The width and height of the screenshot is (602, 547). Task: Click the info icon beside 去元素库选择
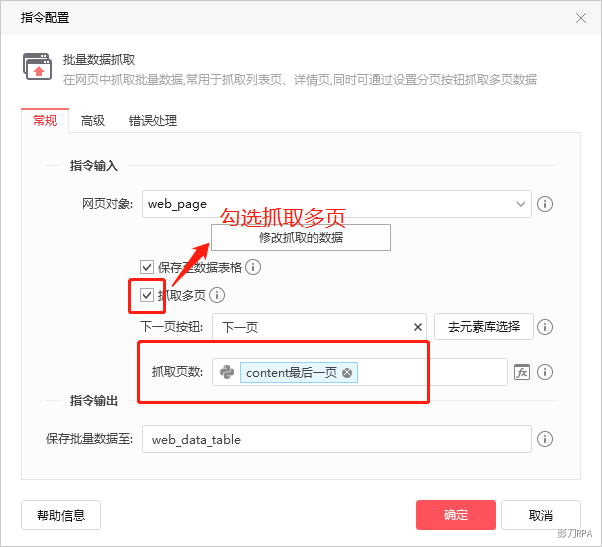click(545, 327)
